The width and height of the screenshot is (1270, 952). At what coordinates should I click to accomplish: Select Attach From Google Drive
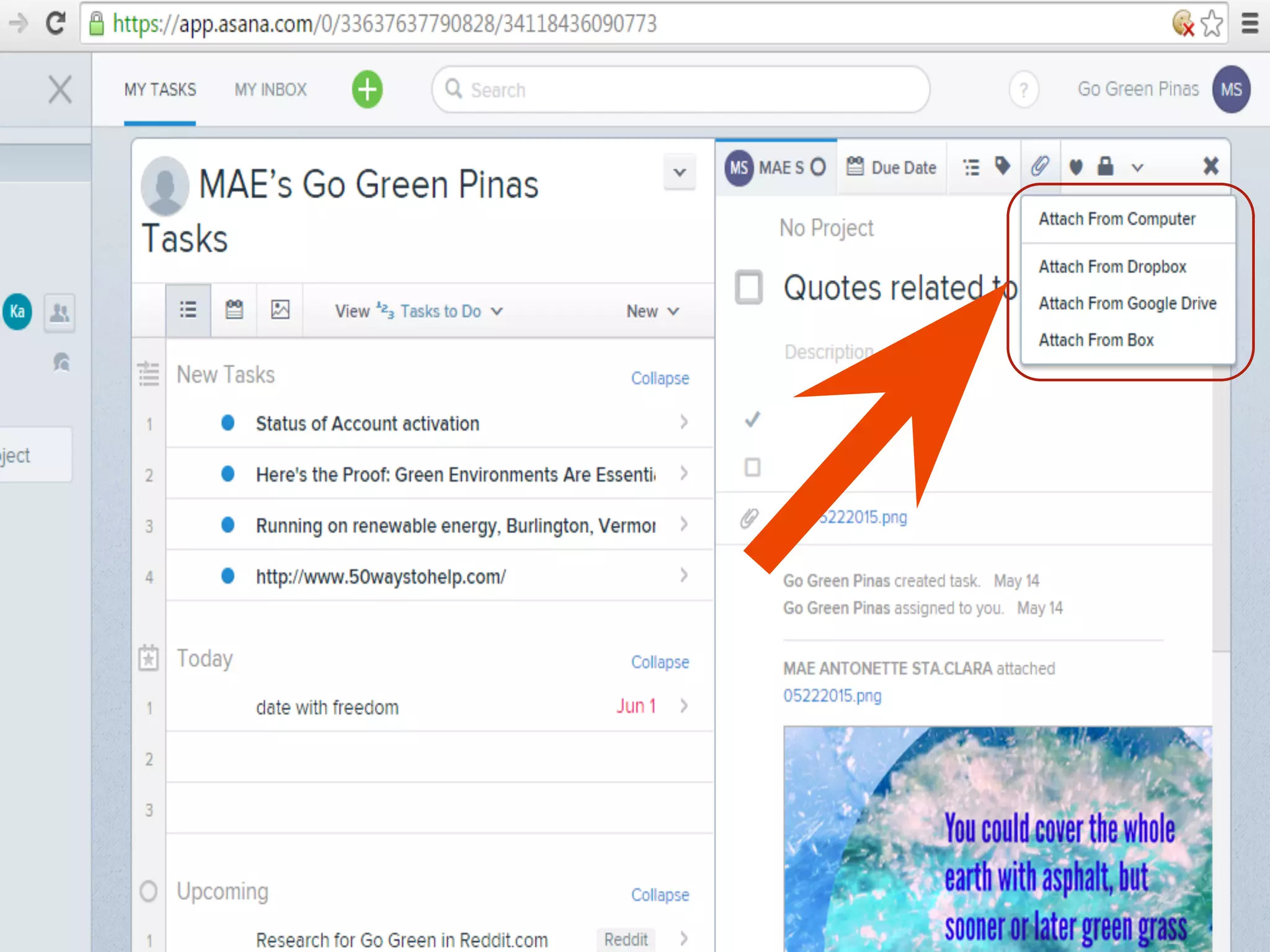(1127, 304)
